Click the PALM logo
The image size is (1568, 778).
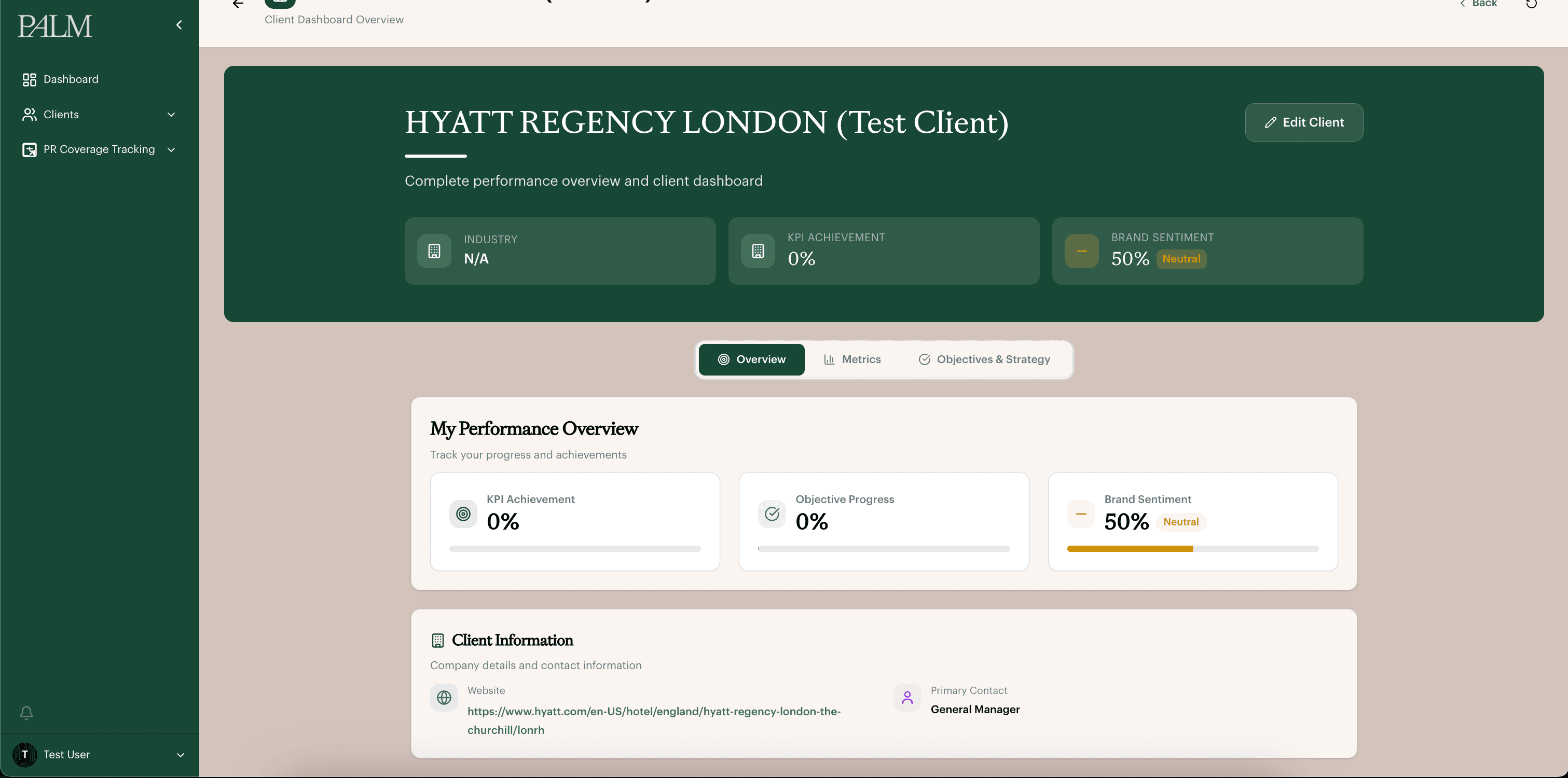coord(55,26)
